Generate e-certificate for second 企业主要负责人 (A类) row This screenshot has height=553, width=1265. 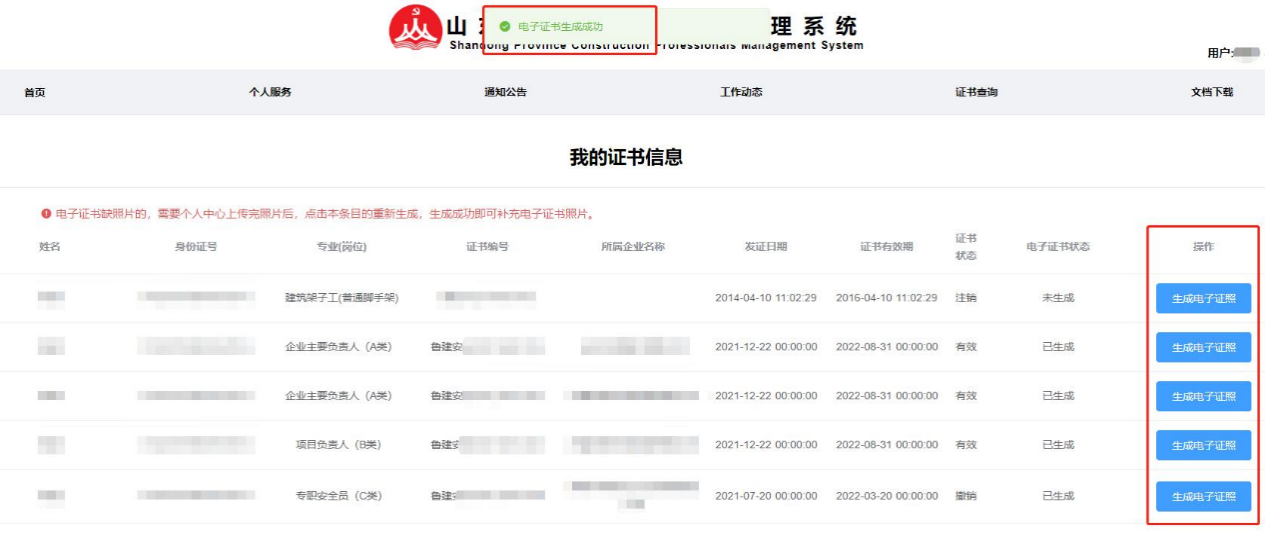click(1203, 396)
